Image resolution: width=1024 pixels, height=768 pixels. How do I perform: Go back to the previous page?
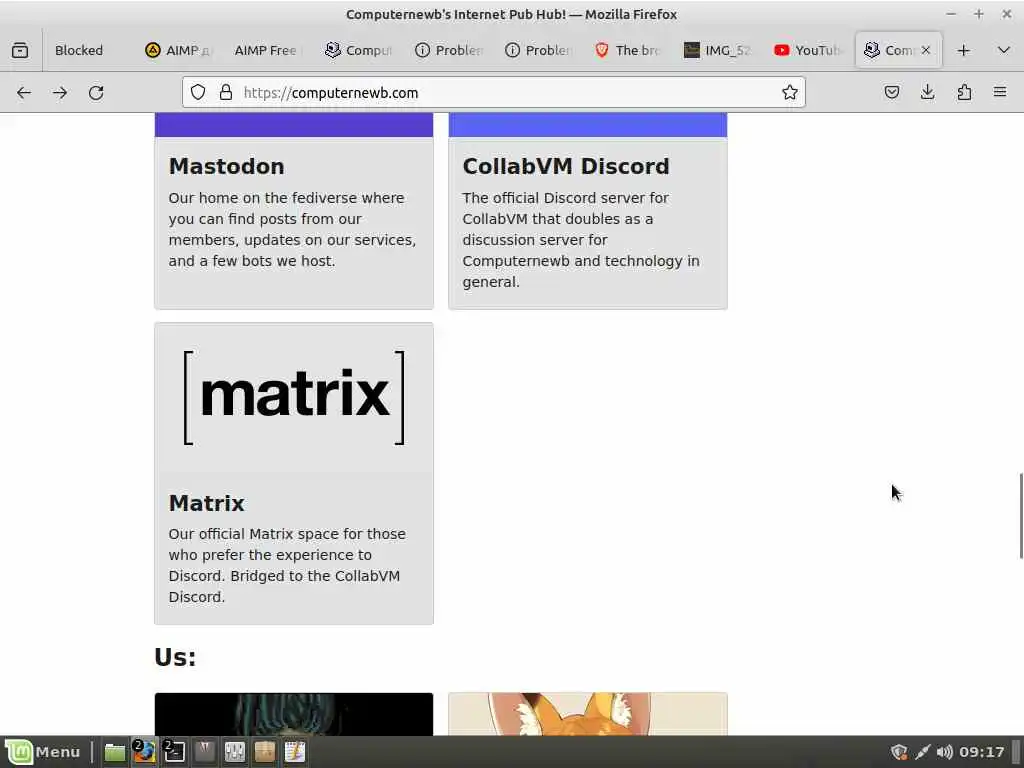[x=24, y=93]
